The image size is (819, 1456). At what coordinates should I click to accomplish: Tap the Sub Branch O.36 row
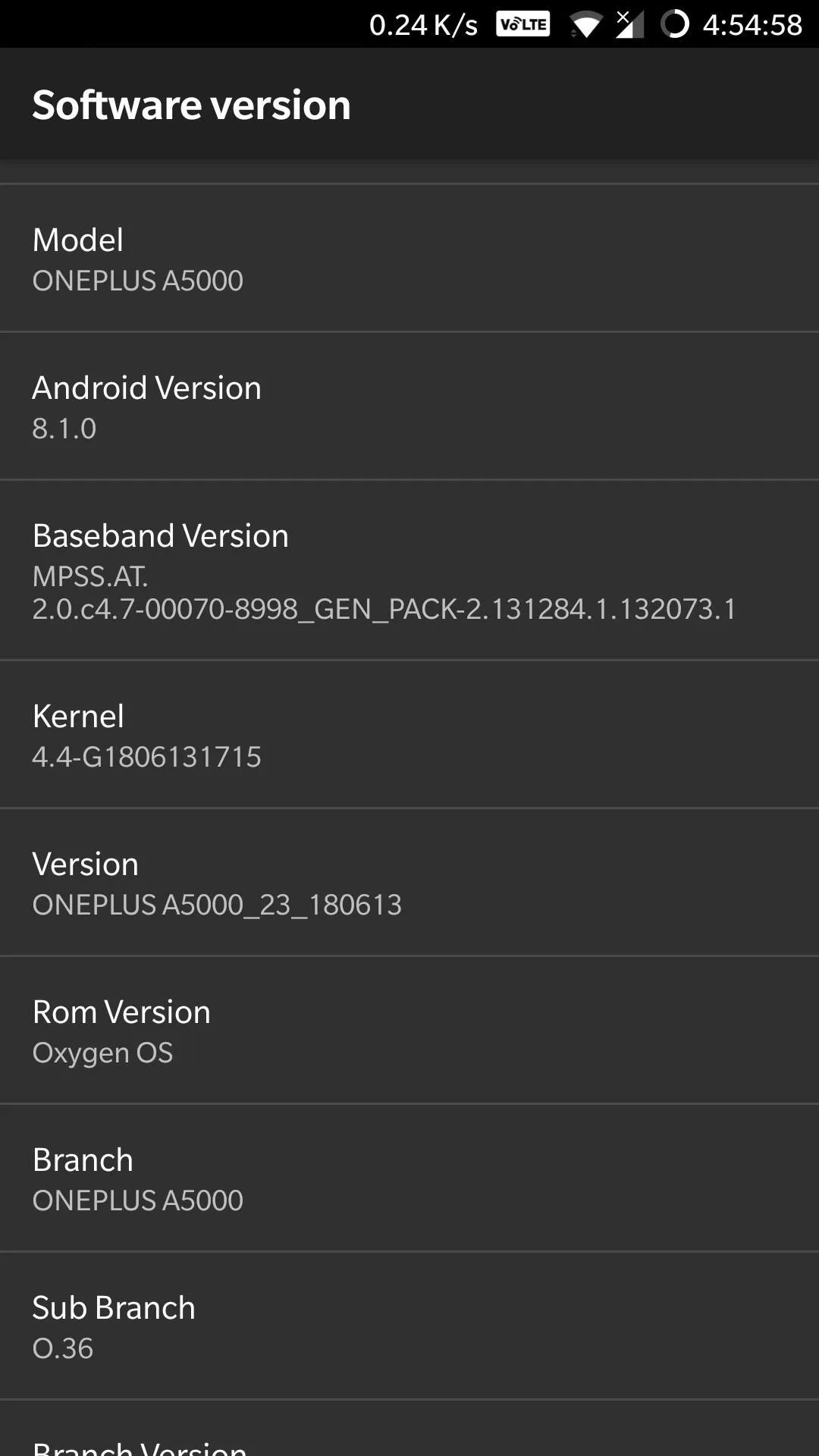(409, 1326)
